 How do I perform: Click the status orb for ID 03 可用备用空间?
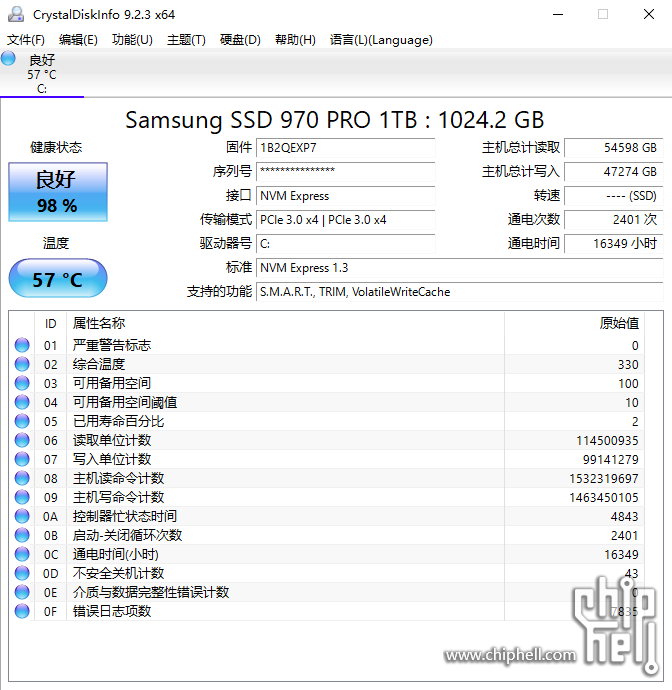(22, 383)
